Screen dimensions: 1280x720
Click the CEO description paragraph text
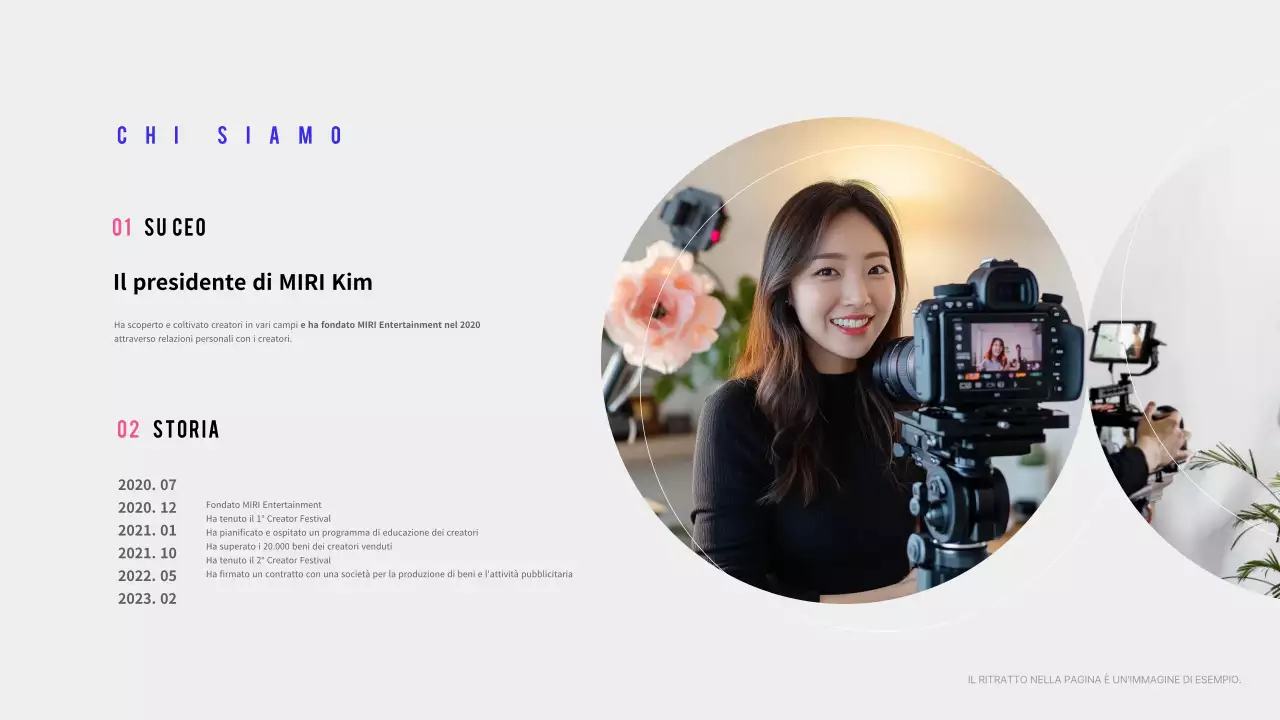tap(297, 332)
